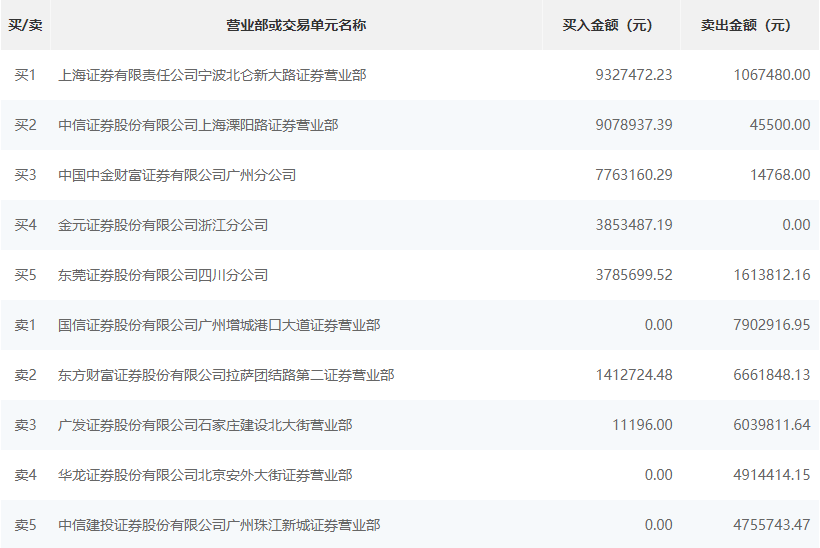Click sell amount 4755743.47
This screenshot has width=820, height=548.
click(x=772, y=525)
